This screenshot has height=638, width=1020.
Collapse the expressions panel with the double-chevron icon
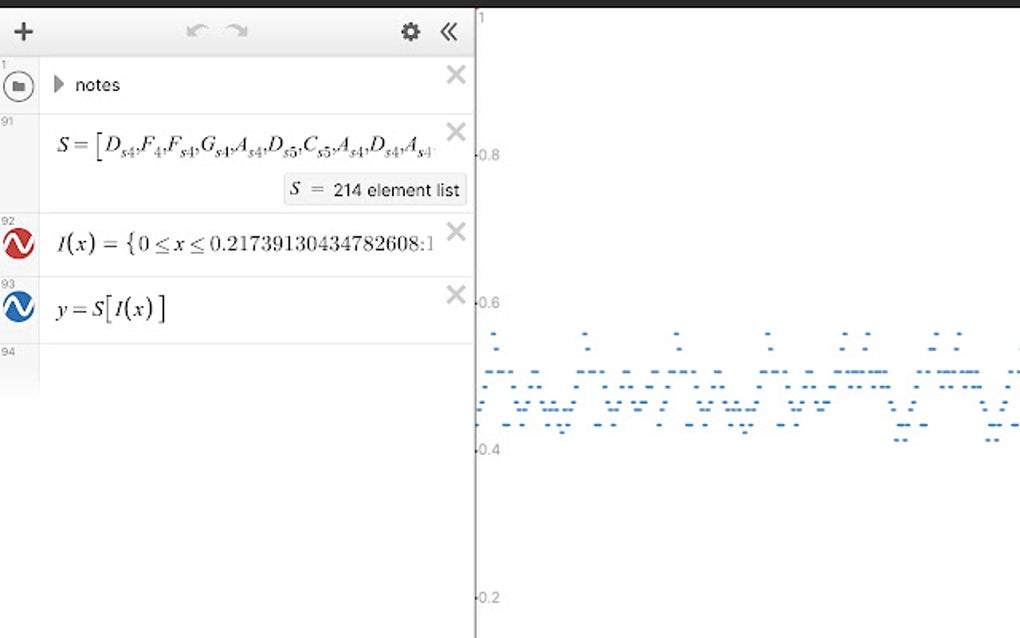click(x=449, y=31)
